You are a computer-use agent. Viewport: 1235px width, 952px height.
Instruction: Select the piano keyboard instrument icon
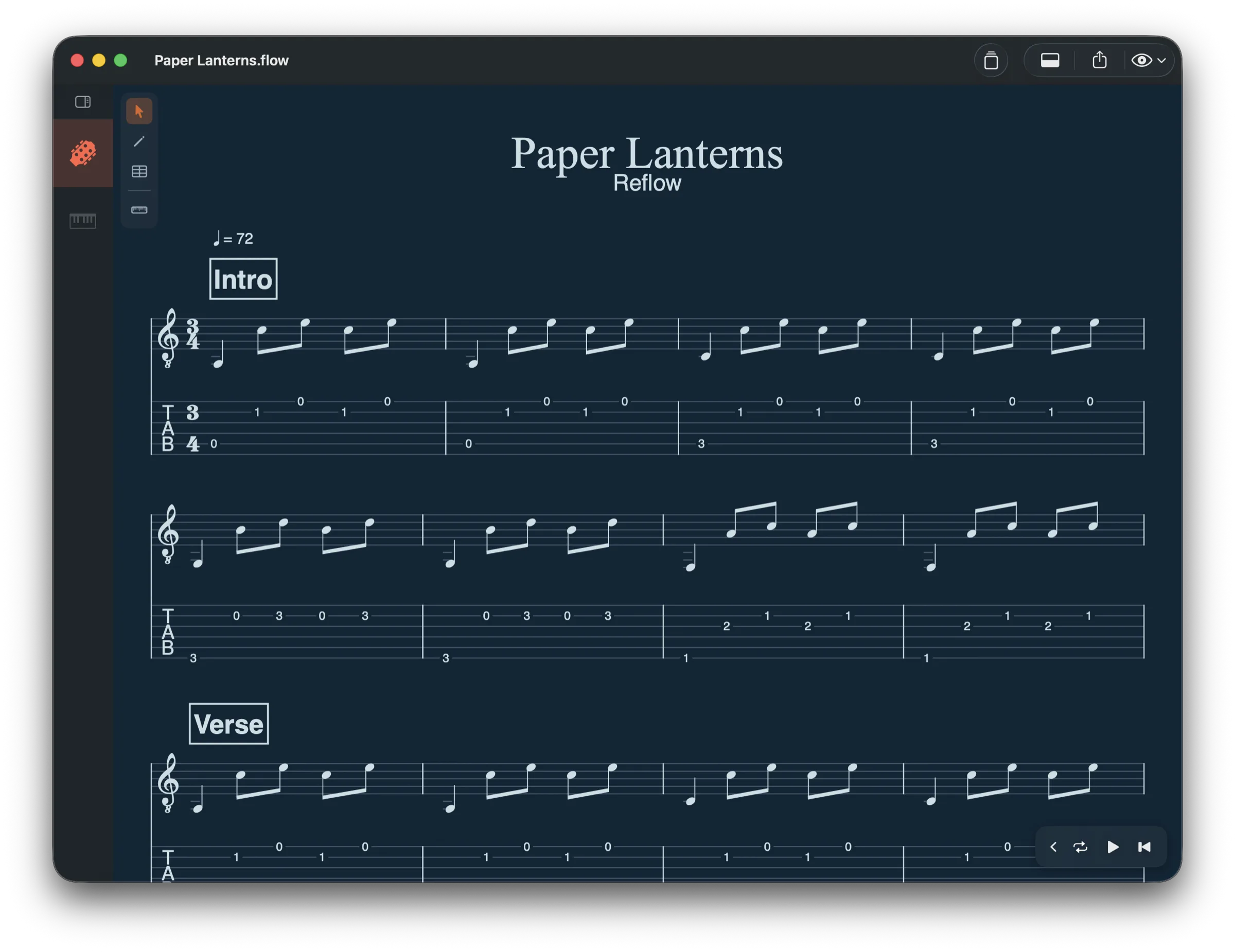point(82,221)
